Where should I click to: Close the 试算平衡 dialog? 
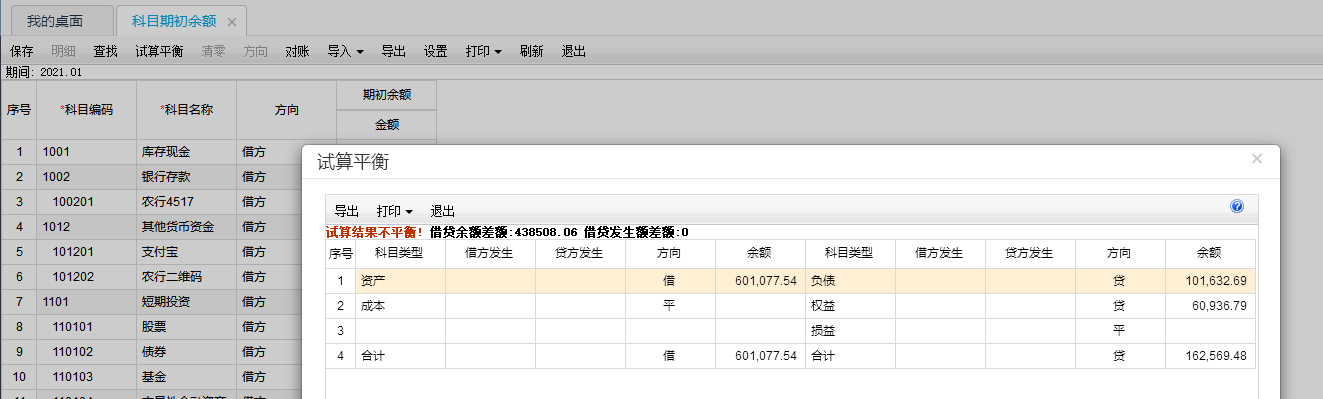tap(1257, 158)
